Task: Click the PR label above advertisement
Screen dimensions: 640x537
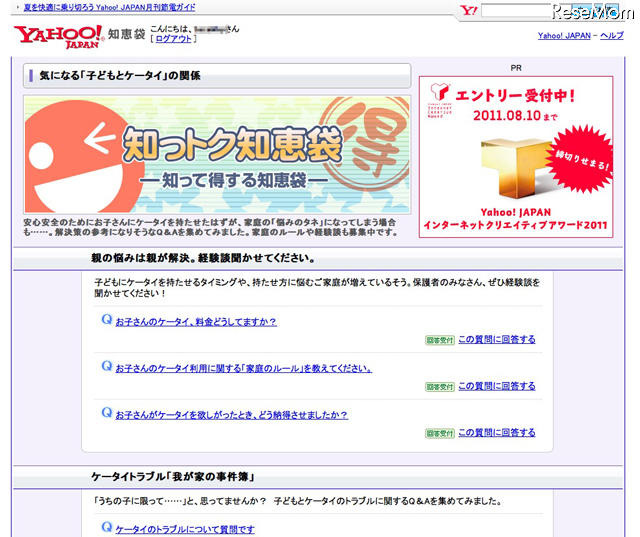Action: [516, 68]
